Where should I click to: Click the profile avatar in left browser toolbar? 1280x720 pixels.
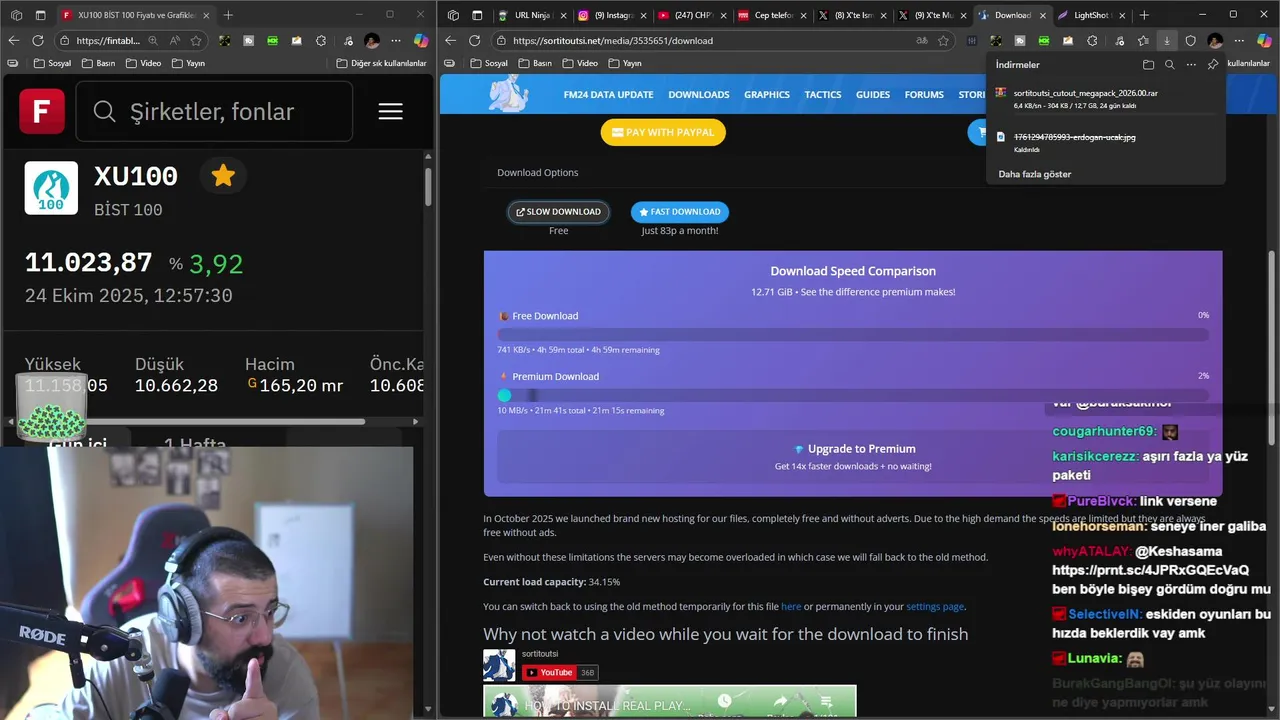point(372,41)
